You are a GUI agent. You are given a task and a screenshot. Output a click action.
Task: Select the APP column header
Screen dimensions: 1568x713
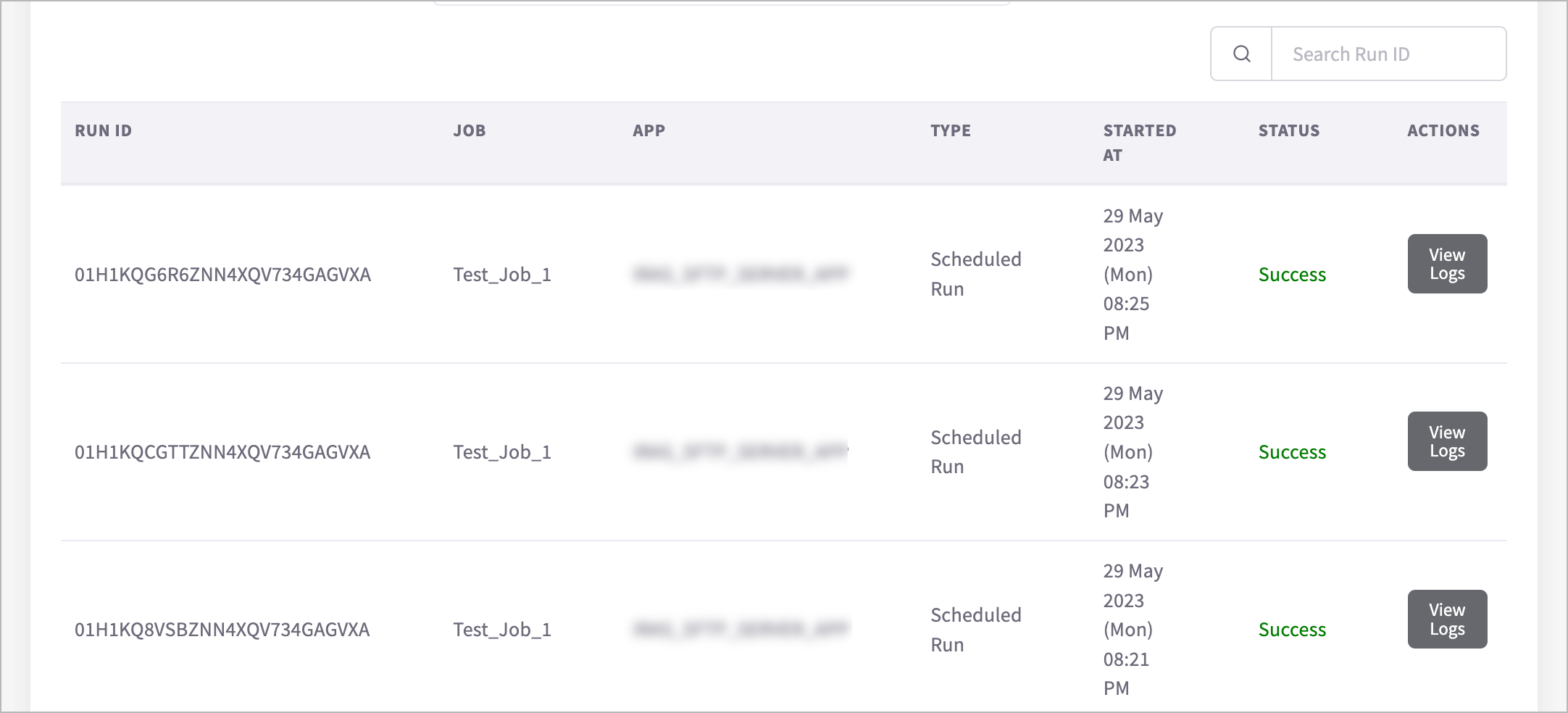649,130
